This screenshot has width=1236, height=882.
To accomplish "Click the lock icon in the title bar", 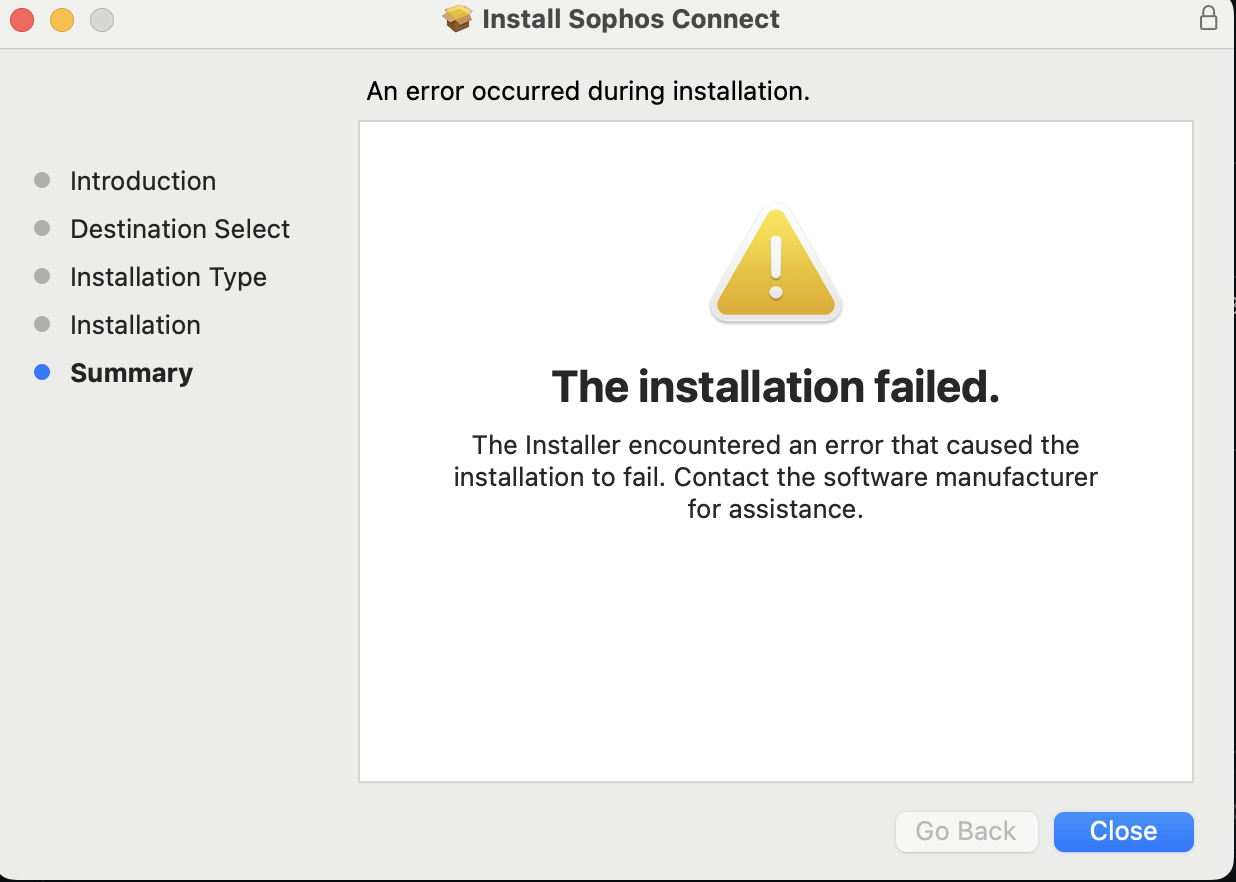I will (x=1208, y=18).
